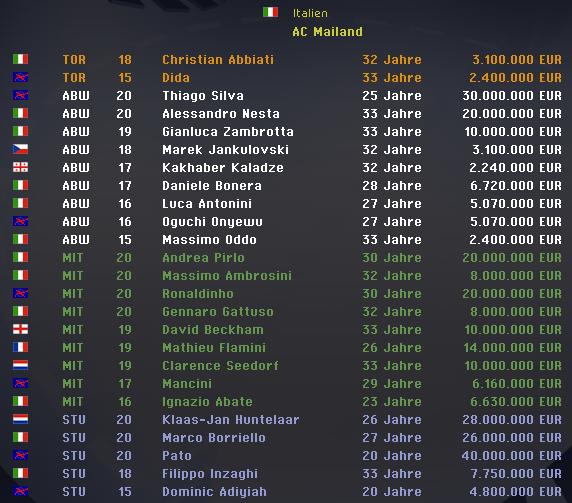
Task: Select player Christian Abbiati
Action: coord(218,59)
